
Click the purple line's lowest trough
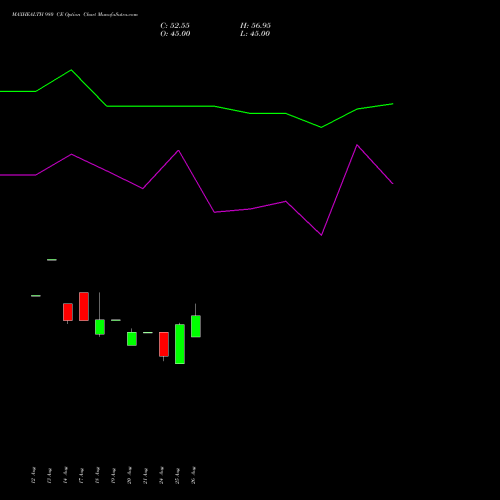point(321,235)
